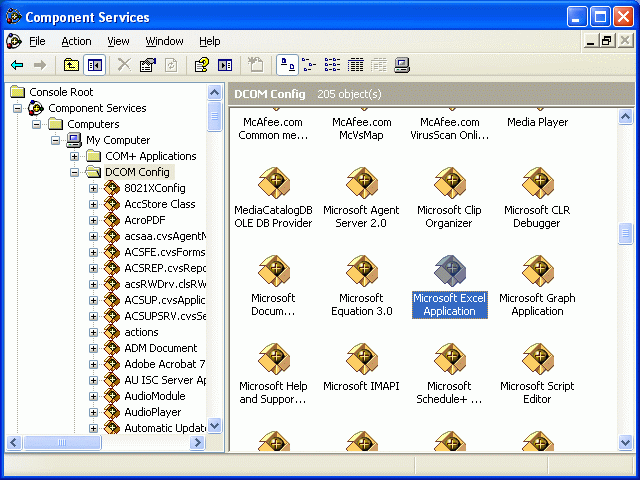The image size is (640, 480).
Task: Open Properties from the toolbar
Action: click(x=148, y=65)
